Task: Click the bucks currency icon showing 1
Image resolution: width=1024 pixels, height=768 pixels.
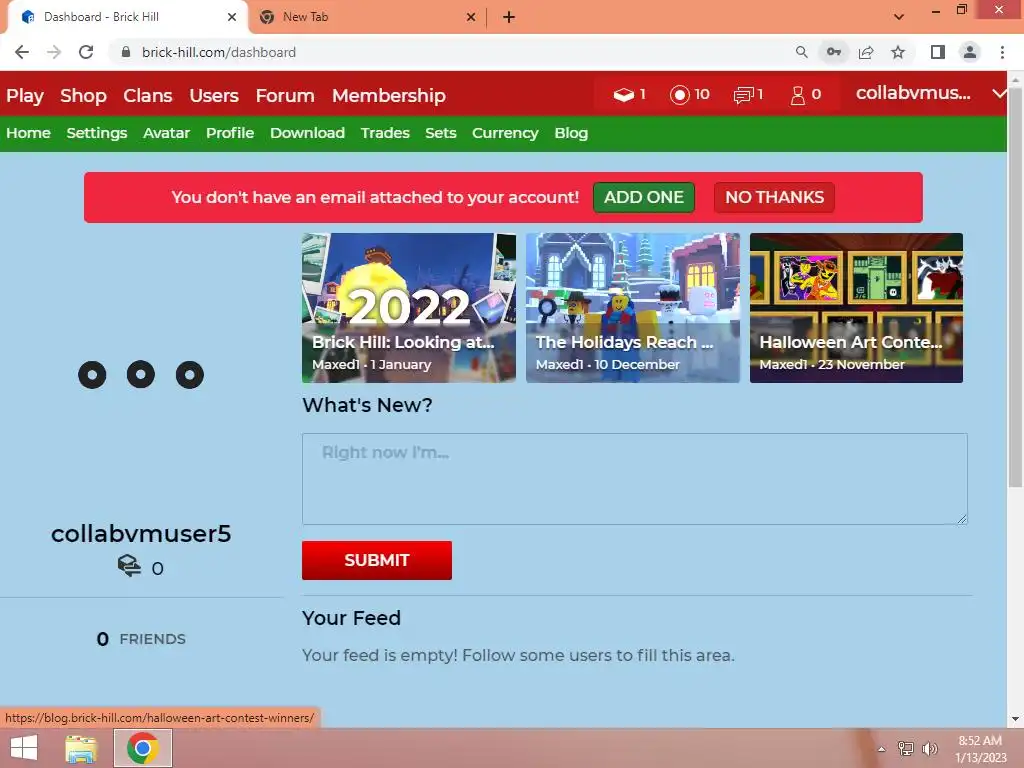Action: [x=624, y=95]
